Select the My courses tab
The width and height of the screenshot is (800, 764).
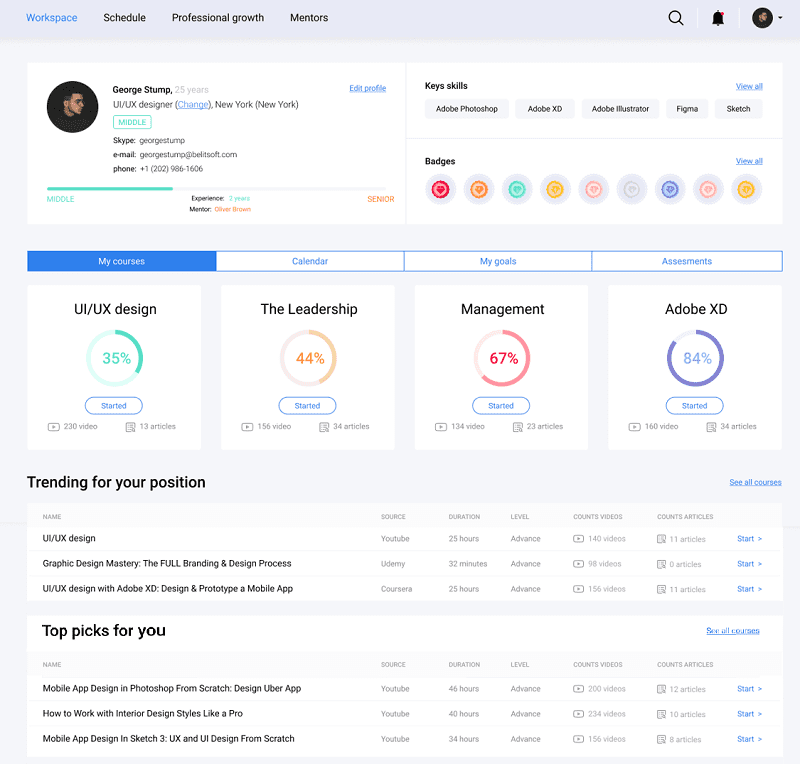click(121, 261)
